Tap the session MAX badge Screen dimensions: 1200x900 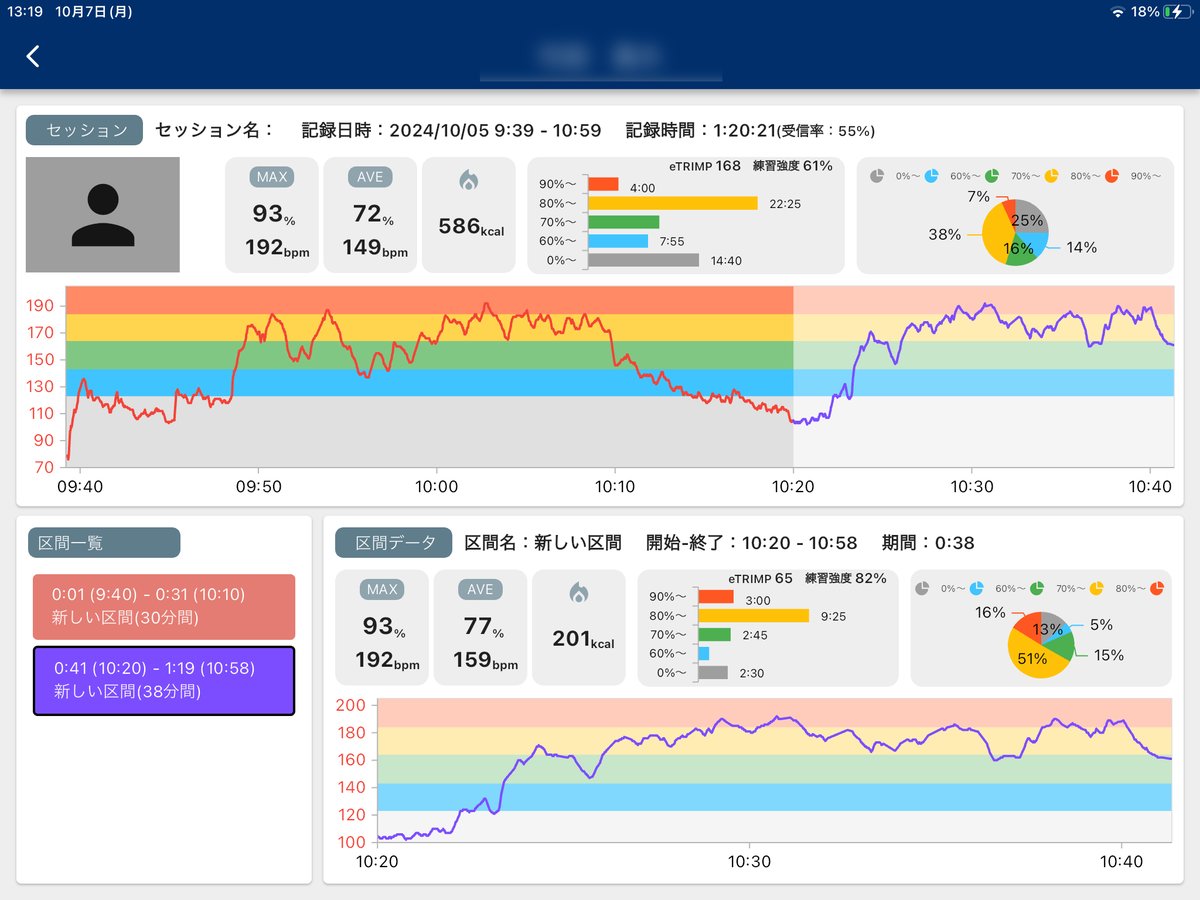(272, 177)
